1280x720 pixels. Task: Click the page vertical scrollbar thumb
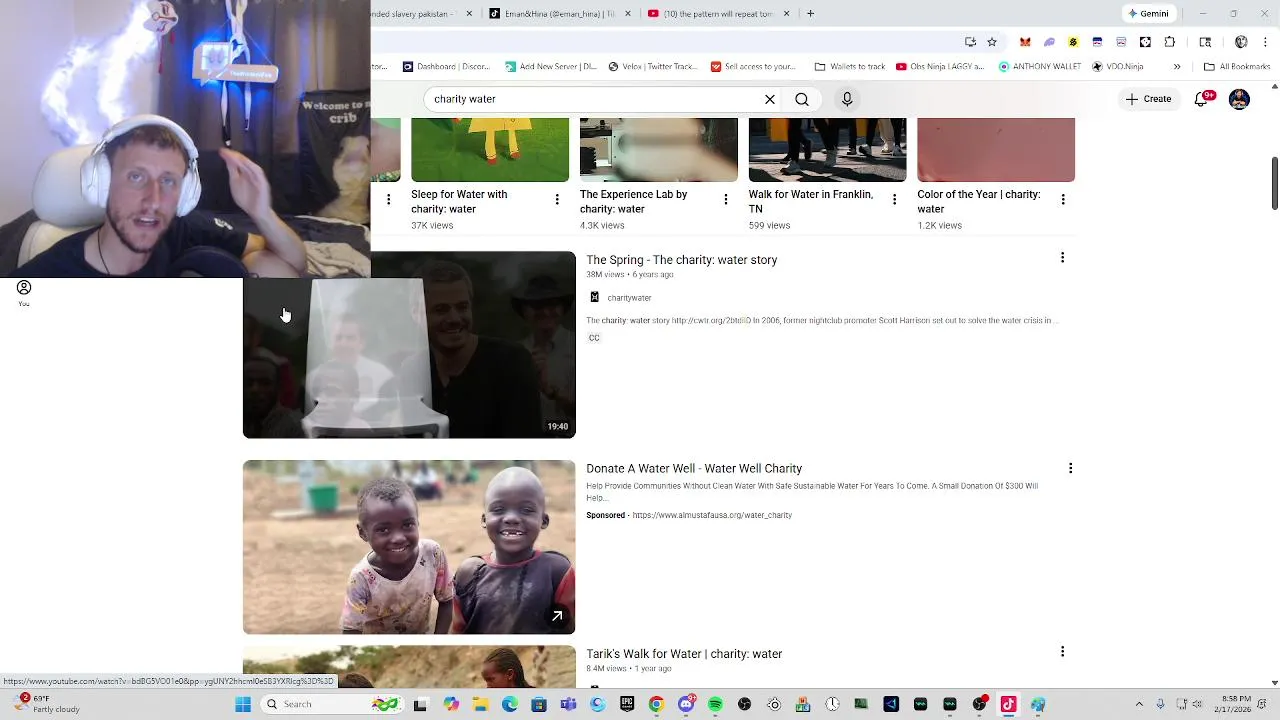pyautogui.click(x=1275, y=183)
